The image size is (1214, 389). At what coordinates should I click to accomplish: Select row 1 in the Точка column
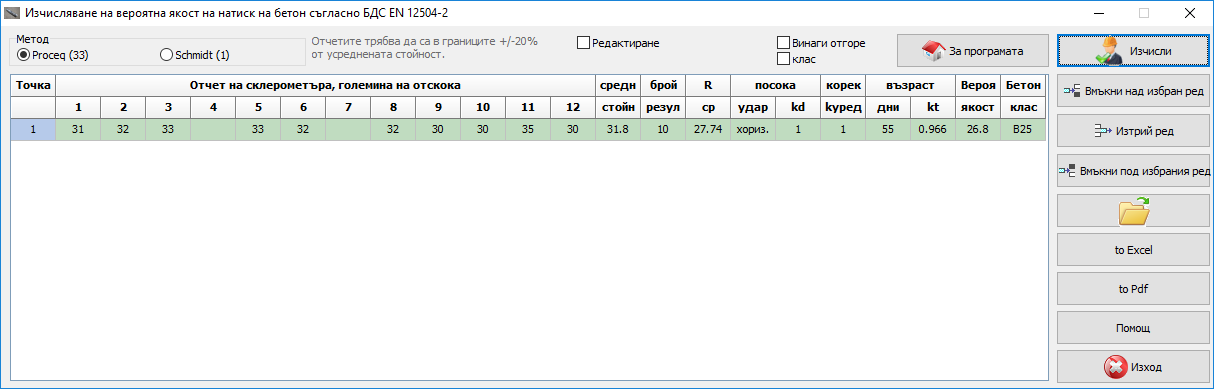(33, 129)
